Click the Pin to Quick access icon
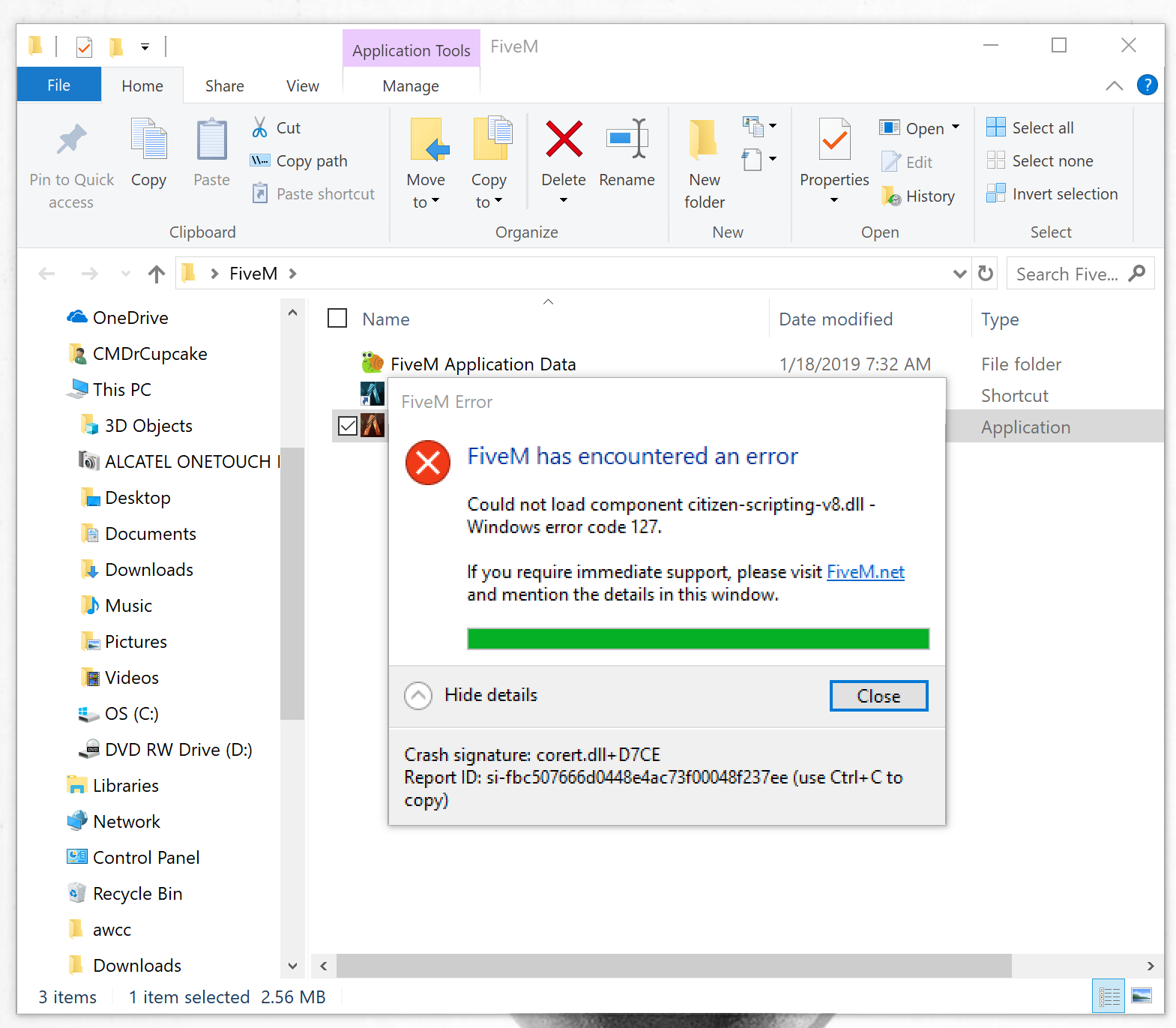1176x1028 pixels. pos(72,139)
